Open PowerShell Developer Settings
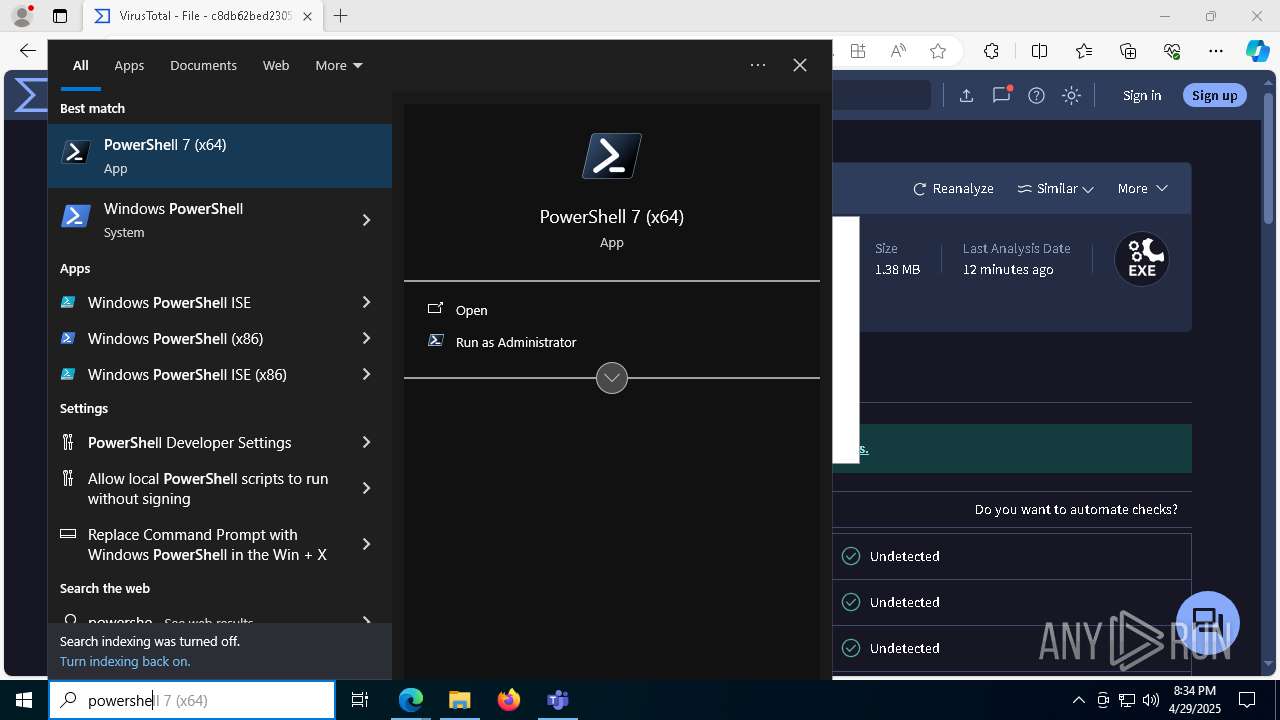Image resolution: width=1280 pixels, height=720 pixels. (x=205, y=442)
